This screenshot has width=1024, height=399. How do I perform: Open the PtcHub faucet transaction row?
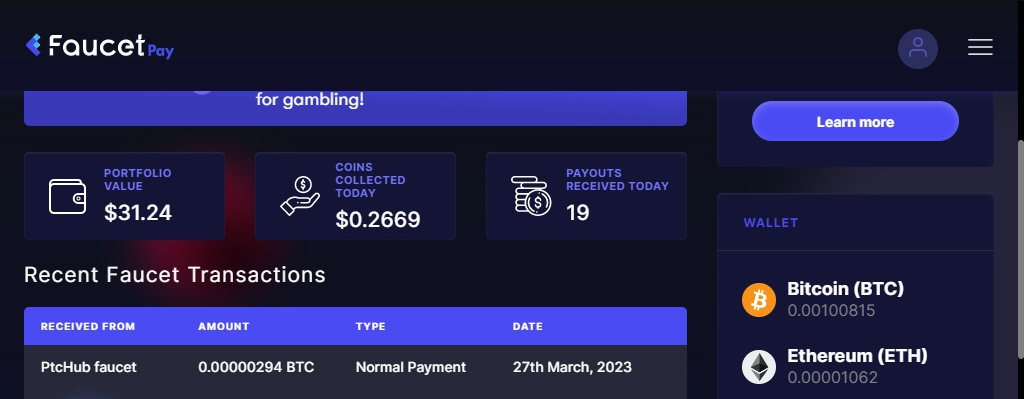click(355, 368)
